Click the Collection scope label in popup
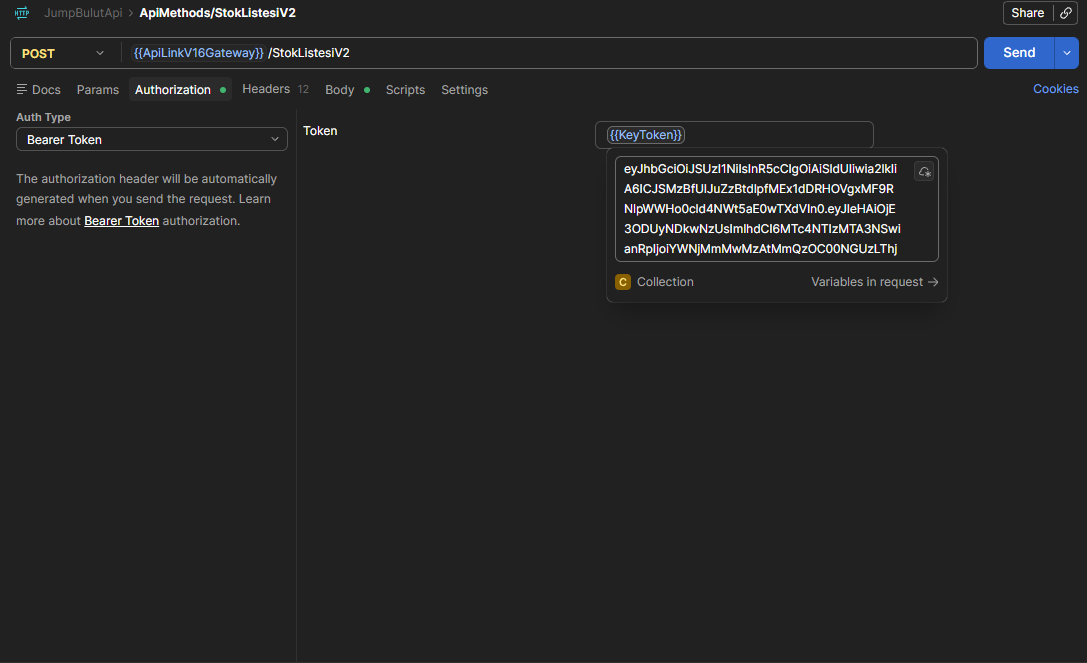 pos(665,282)
